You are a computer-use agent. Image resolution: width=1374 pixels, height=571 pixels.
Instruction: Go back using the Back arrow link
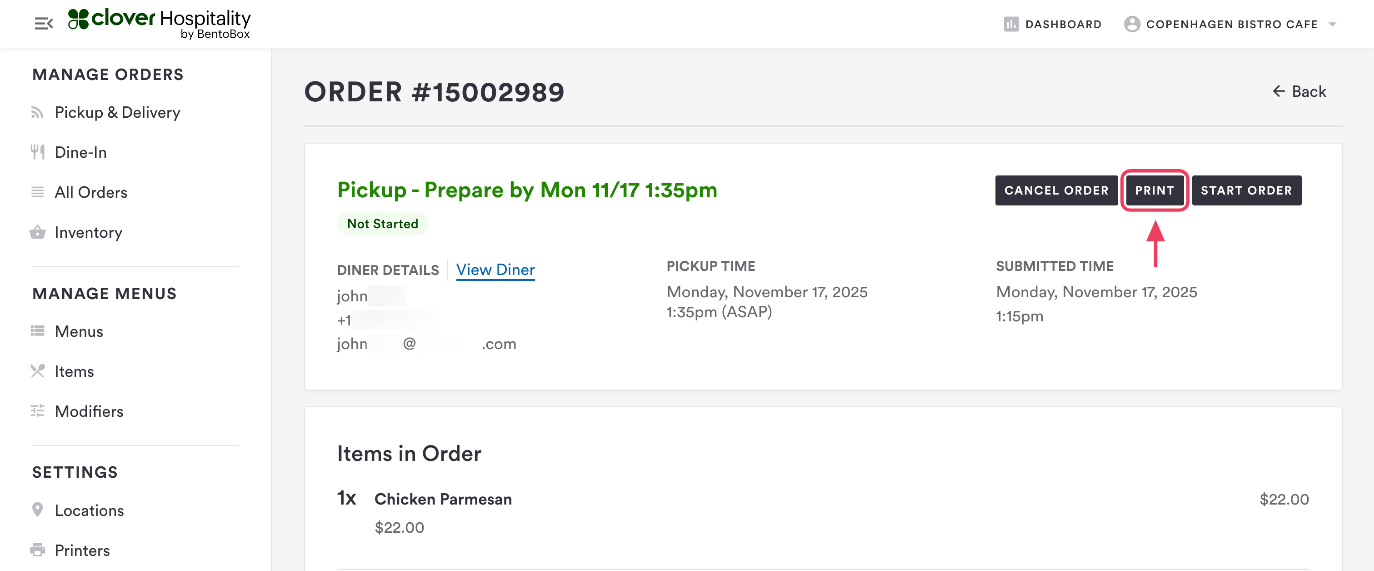click(x=1299, y=91)
